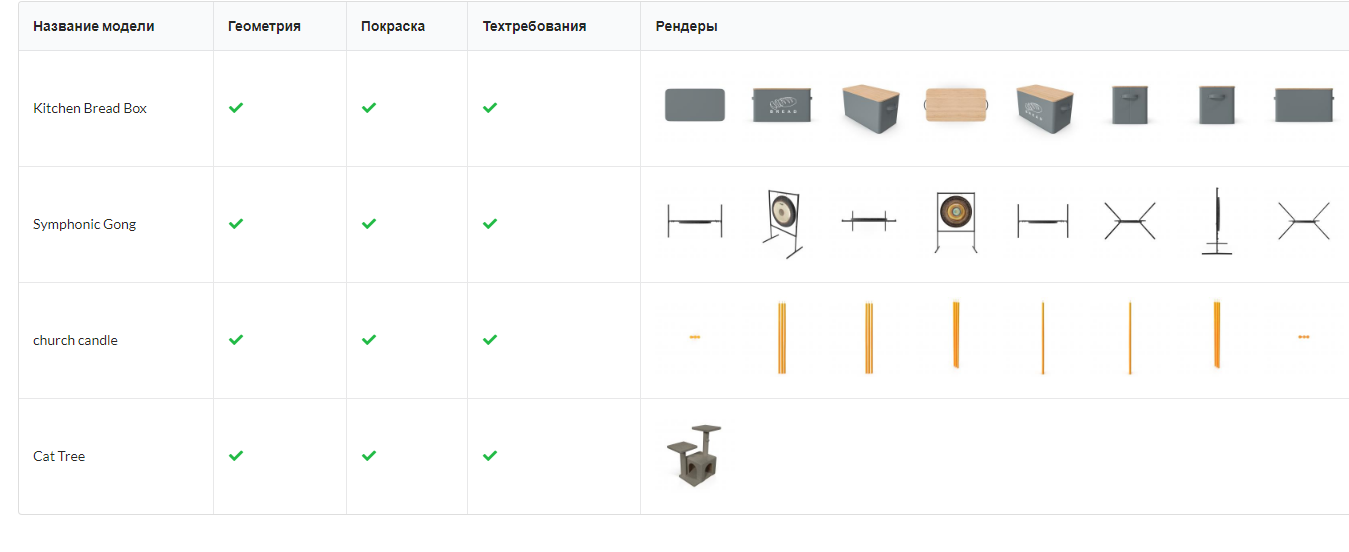Click Geometry checkmark for Kitchen Bread Box
This screenshot has height=552, width=1349.
[236, 108]
